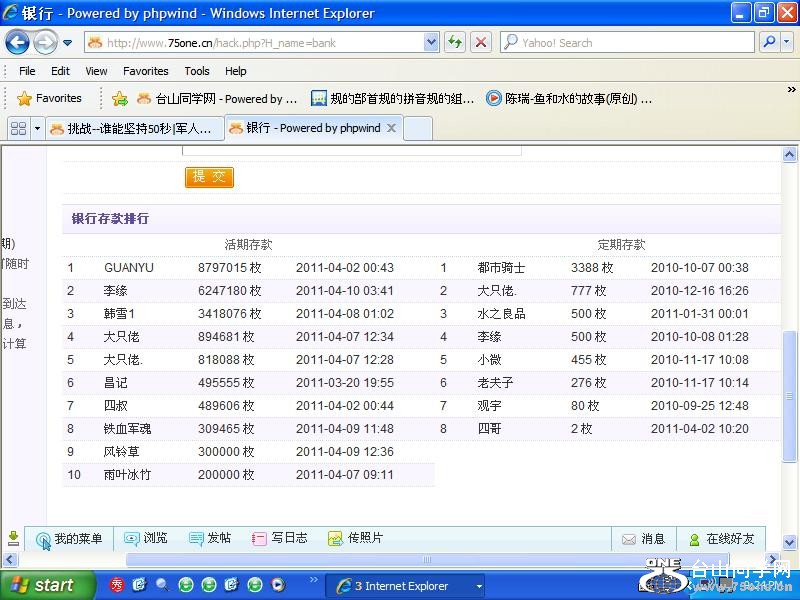Click the vertical scrollbar thumb
This screenshot has height=600, width=800.
(x=789, y=396)
